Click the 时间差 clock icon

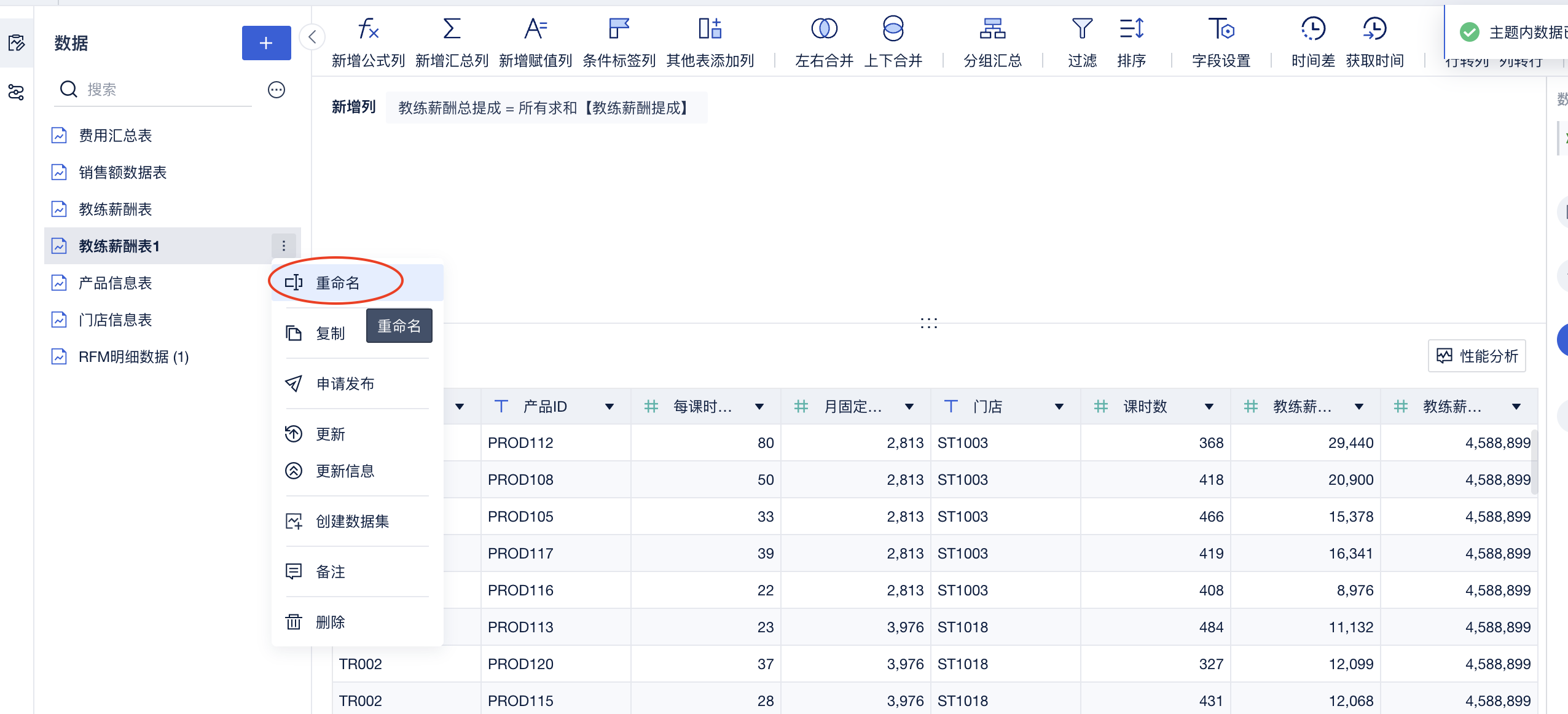coord(1313,29)
